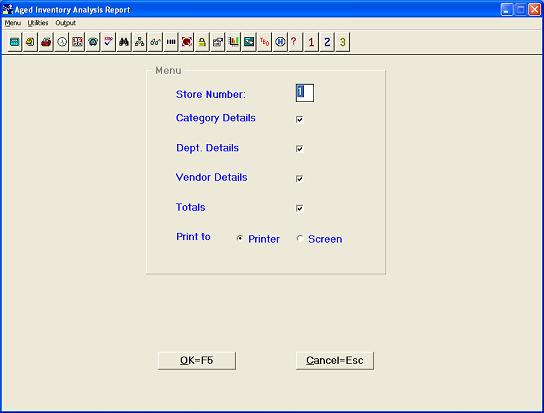Click the hierarchy tree icon

(140, 42)
